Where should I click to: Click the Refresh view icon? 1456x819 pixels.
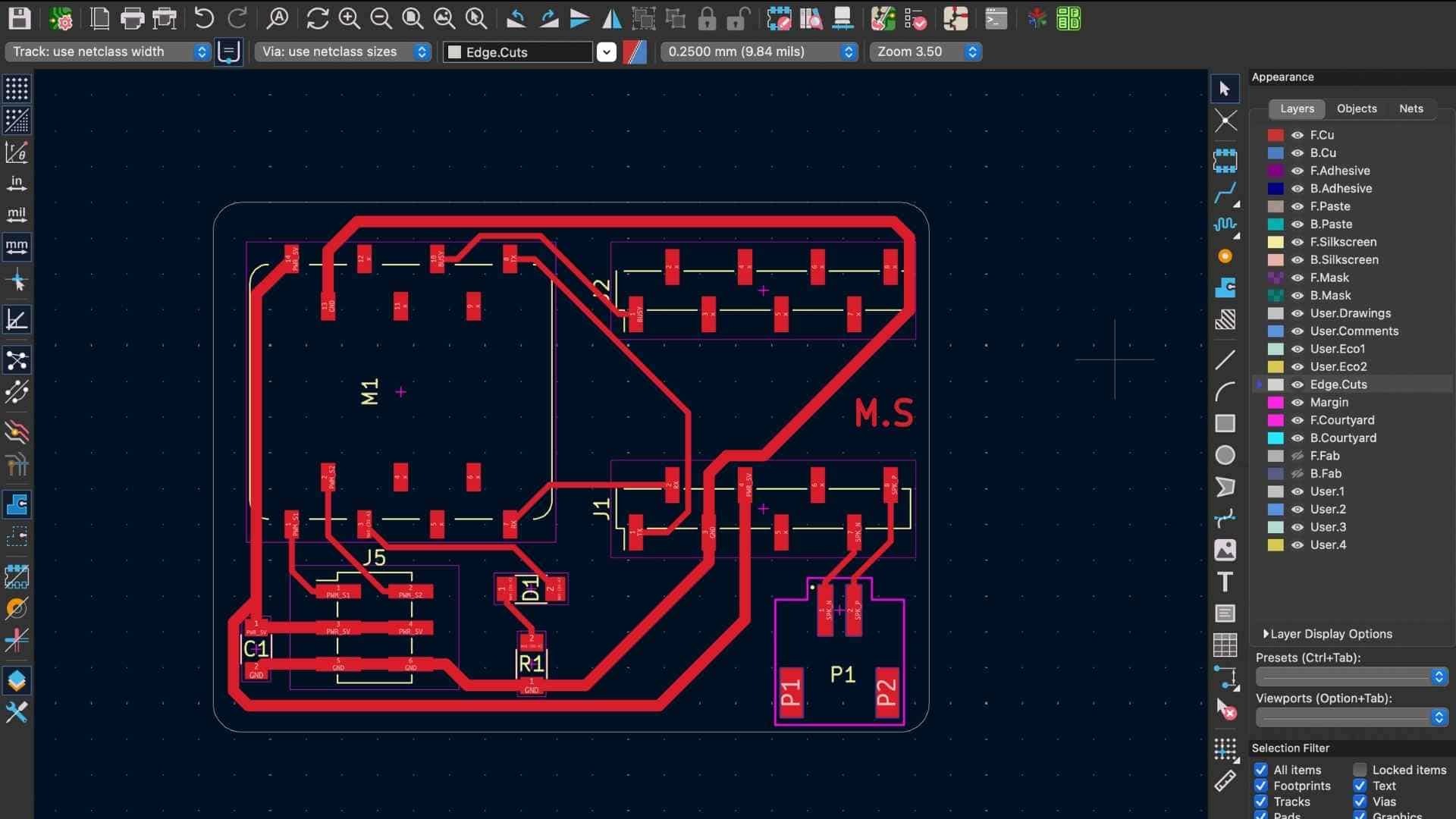[x=317, y=18]
